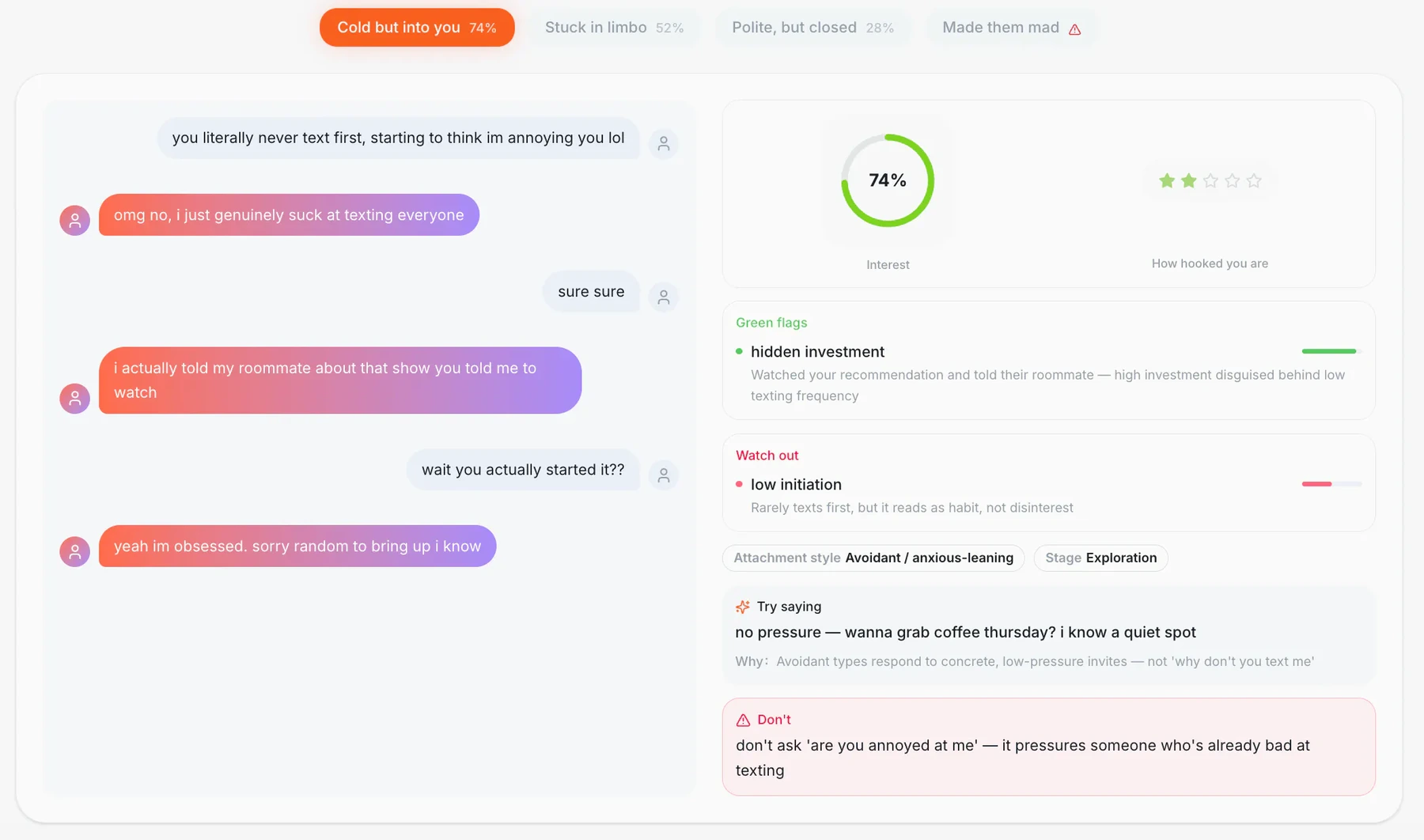Click the warning triangle icon beside Don't
This screenshot has width=1424, height=840.
743,720
